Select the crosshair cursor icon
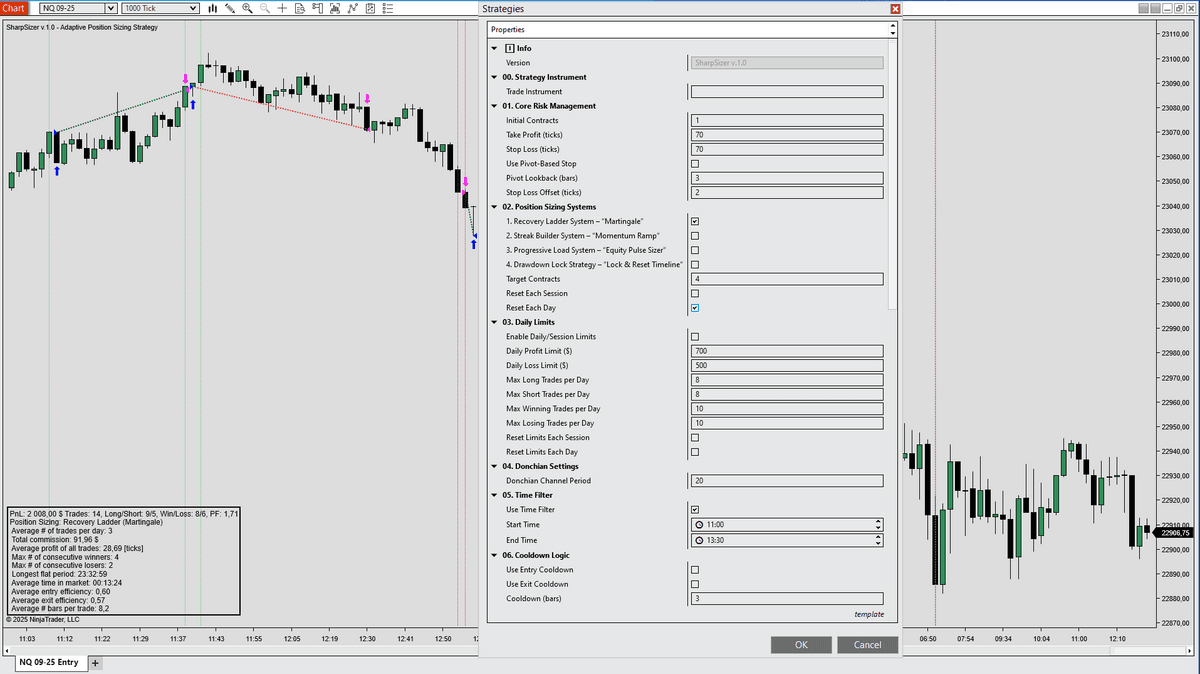The height and width of the screenshot is (674, 1200). click(283, 8)
